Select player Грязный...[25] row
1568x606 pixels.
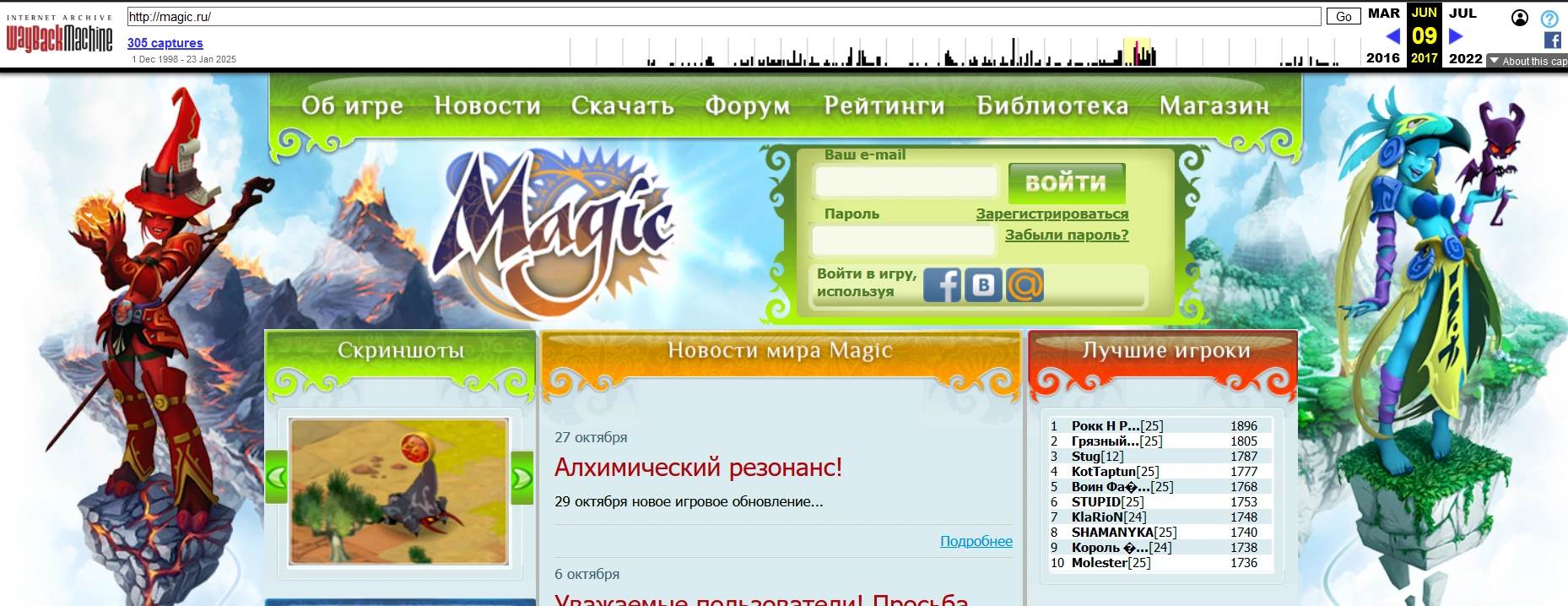(x=1160, y=441)
